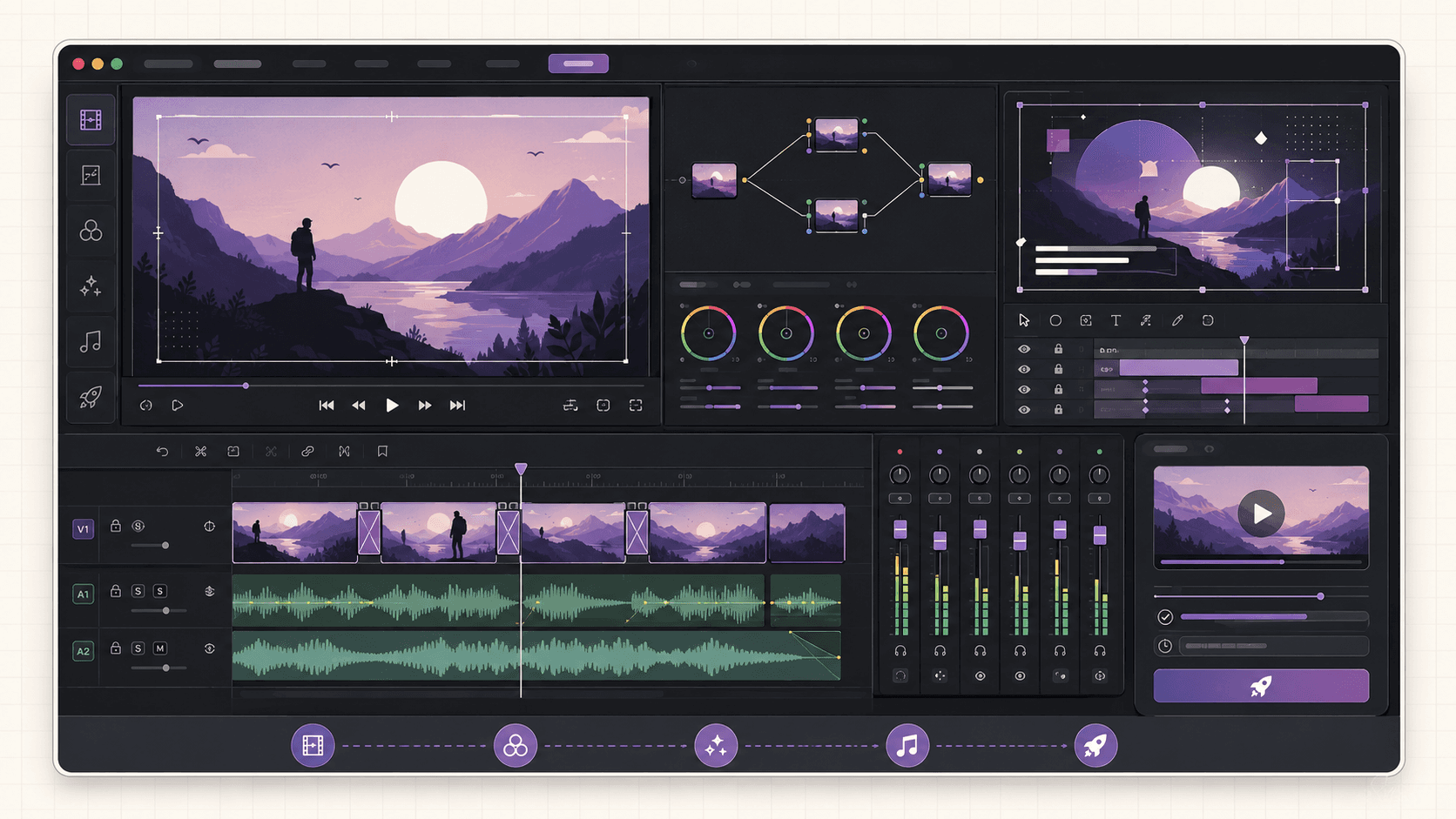Click rewind button in preview transport

click(359, 406)
